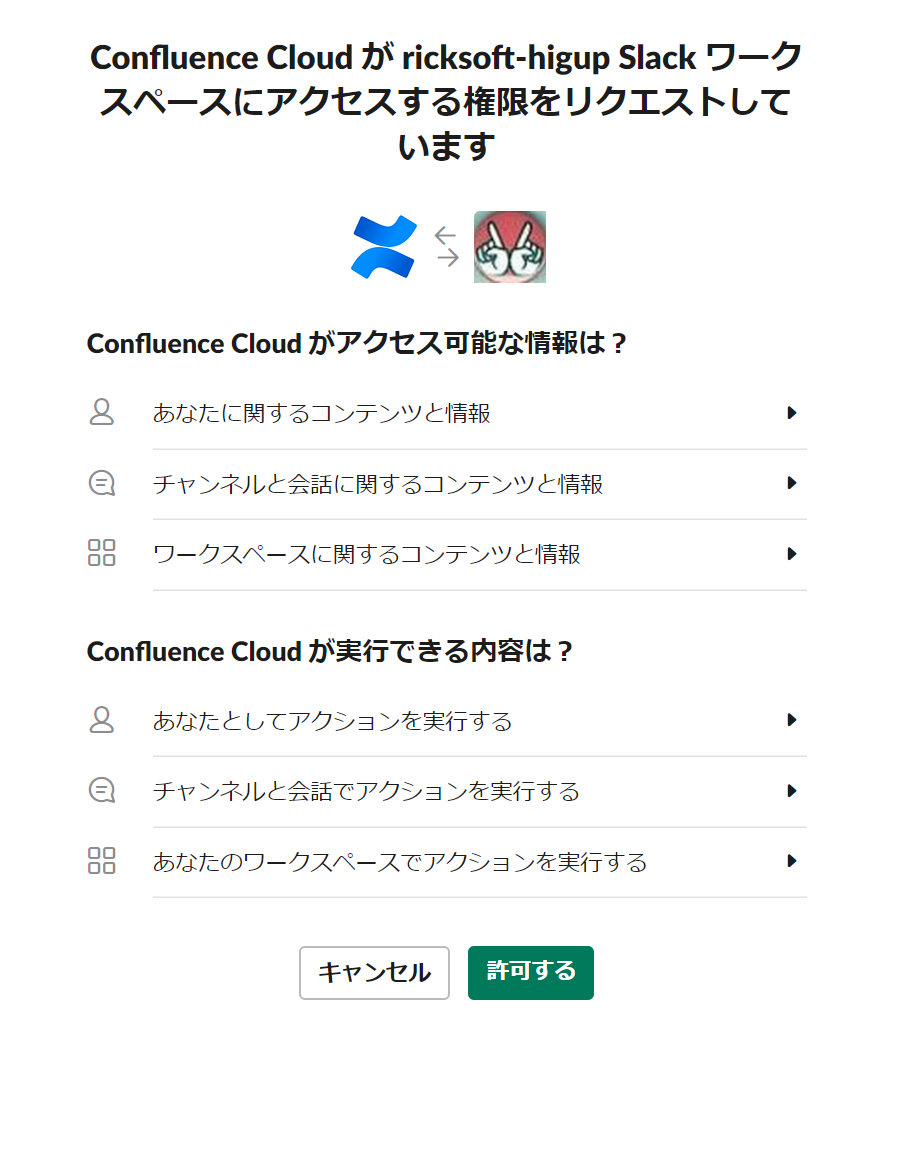
Task: Expand arrow for チャンネルと会話でアクションを実行する
Action: pyautogui.click(x=792, y=791)
